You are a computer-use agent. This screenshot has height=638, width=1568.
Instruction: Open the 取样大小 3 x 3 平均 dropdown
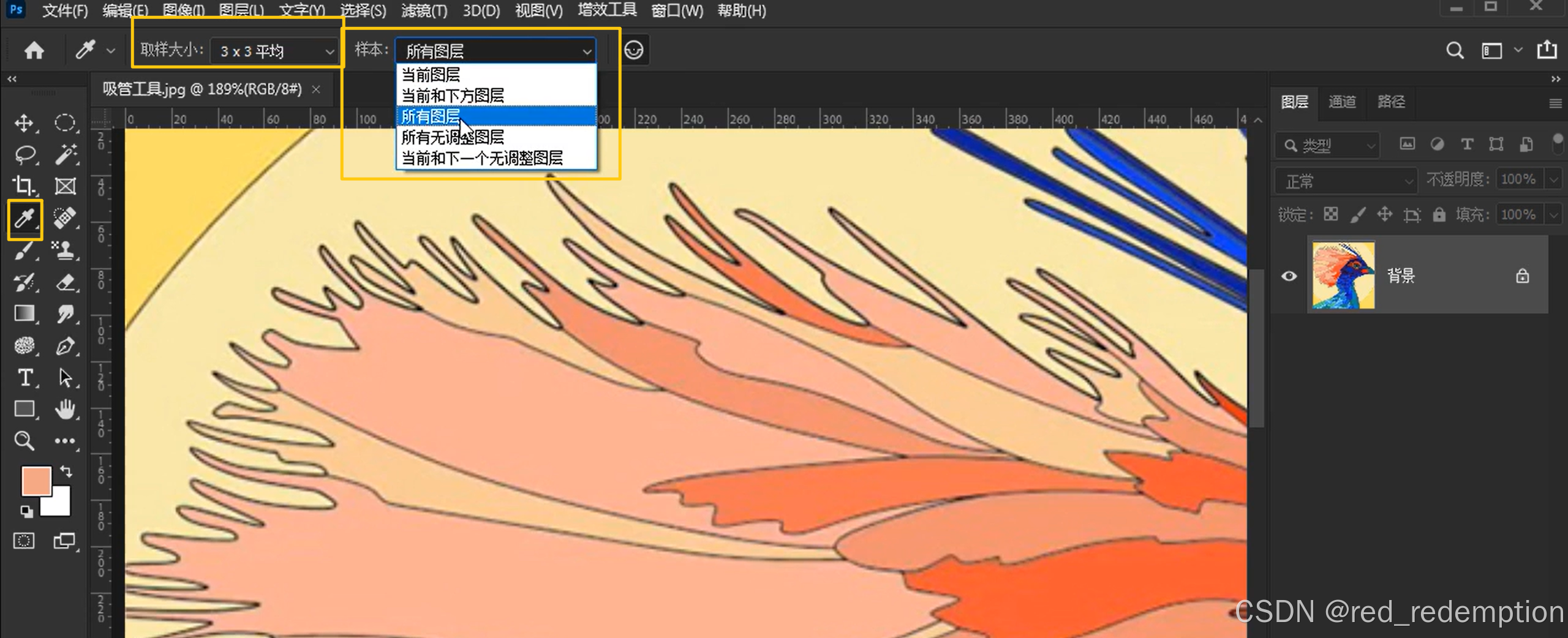(x=273, y=51)
